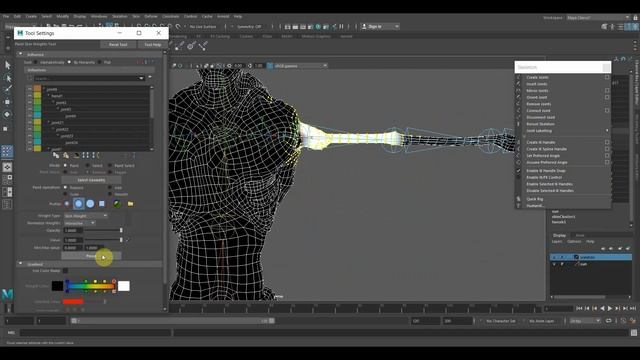Set Paint operation to Replace
Screen dimensions: 640x360
tap(65, 188)
